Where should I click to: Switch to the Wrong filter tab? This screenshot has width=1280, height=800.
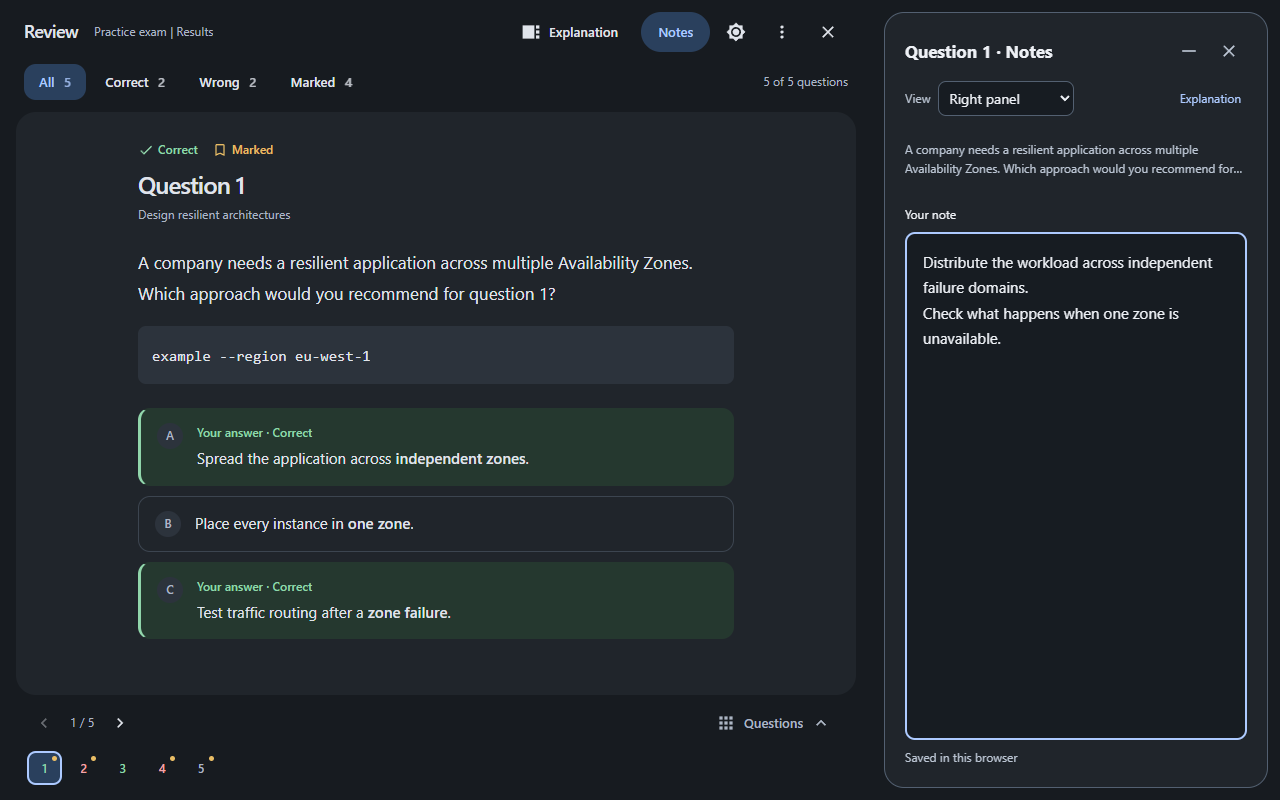228,82
